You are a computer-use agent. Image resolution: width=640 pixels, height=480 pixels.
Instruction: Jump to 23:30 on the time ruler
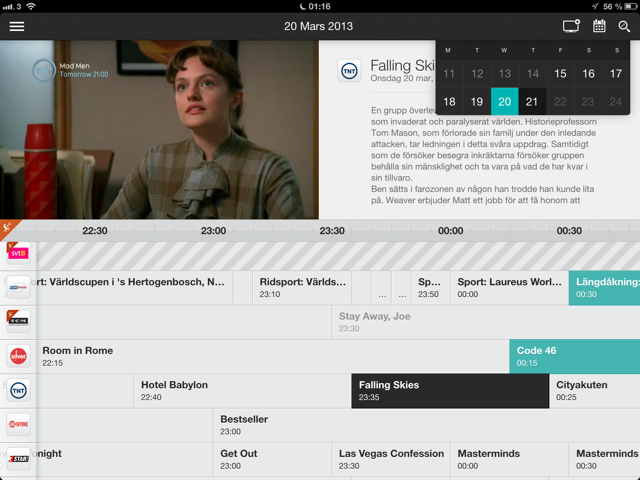click(332, 231)
